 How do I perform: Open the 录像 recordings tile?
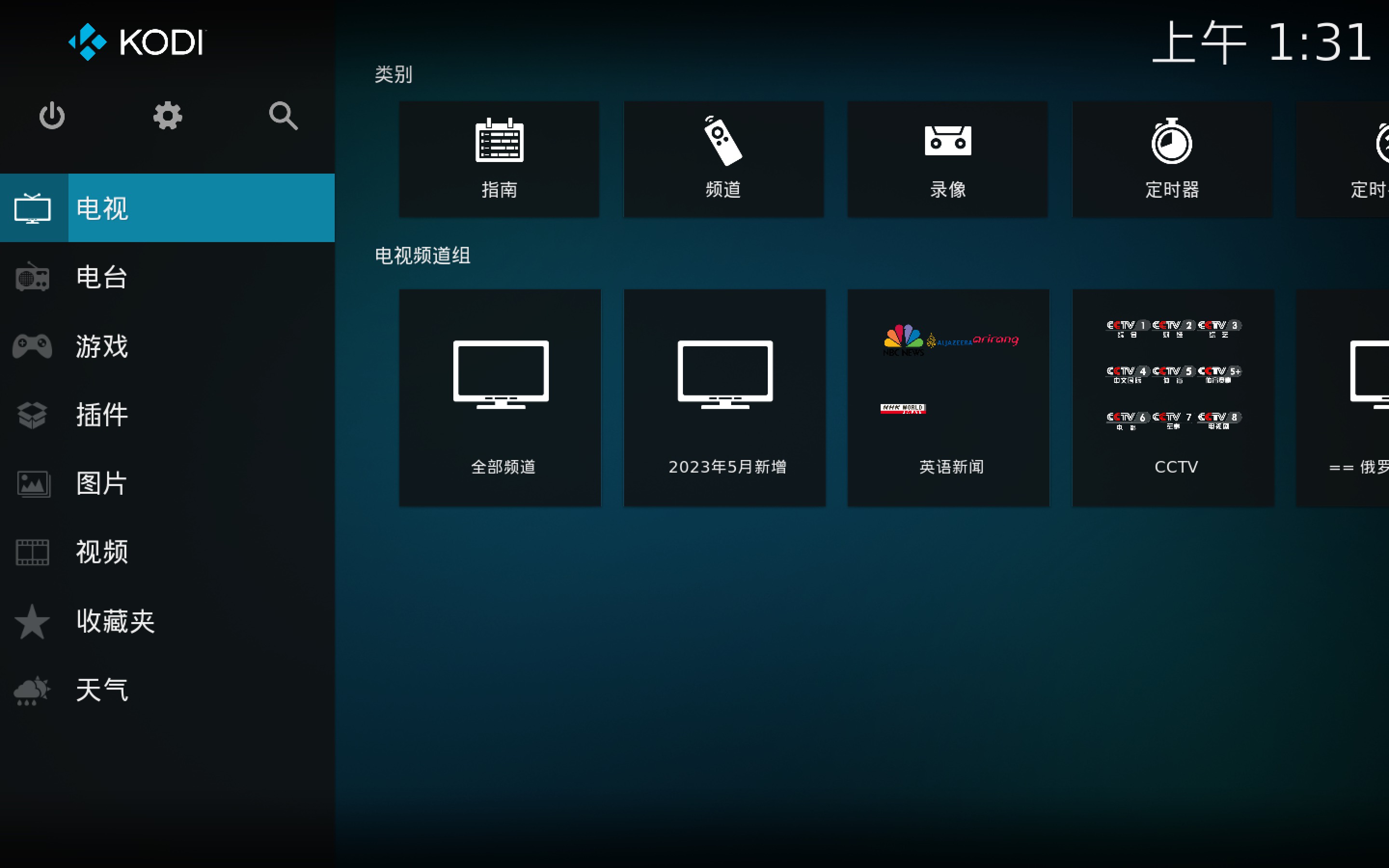[x=948, y=159]
